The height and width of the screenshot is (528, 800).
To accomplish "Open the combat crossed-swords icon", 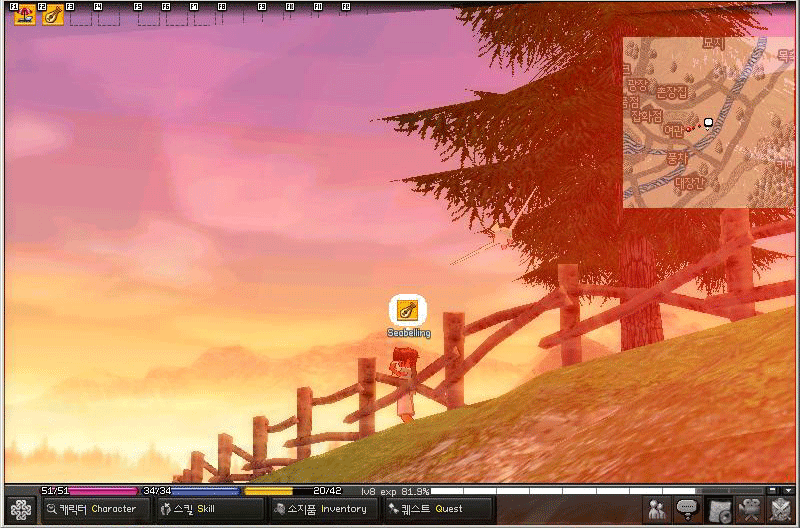I will [780, 509].
